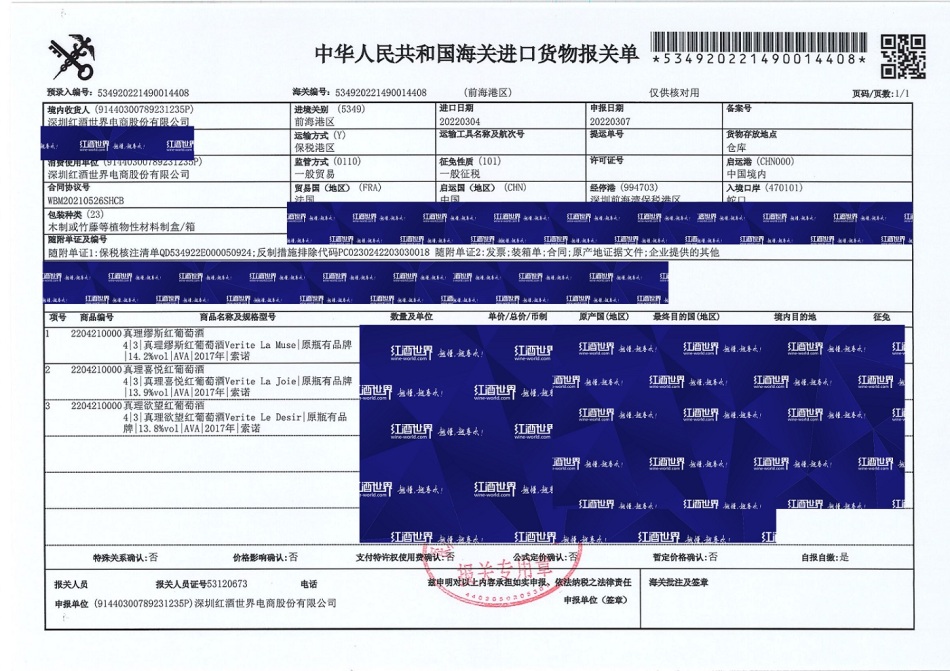The image size is (950, 671).
Task: Select item 3 name 真理欲望红葡萄酒
Action: [x=164, y=406]
